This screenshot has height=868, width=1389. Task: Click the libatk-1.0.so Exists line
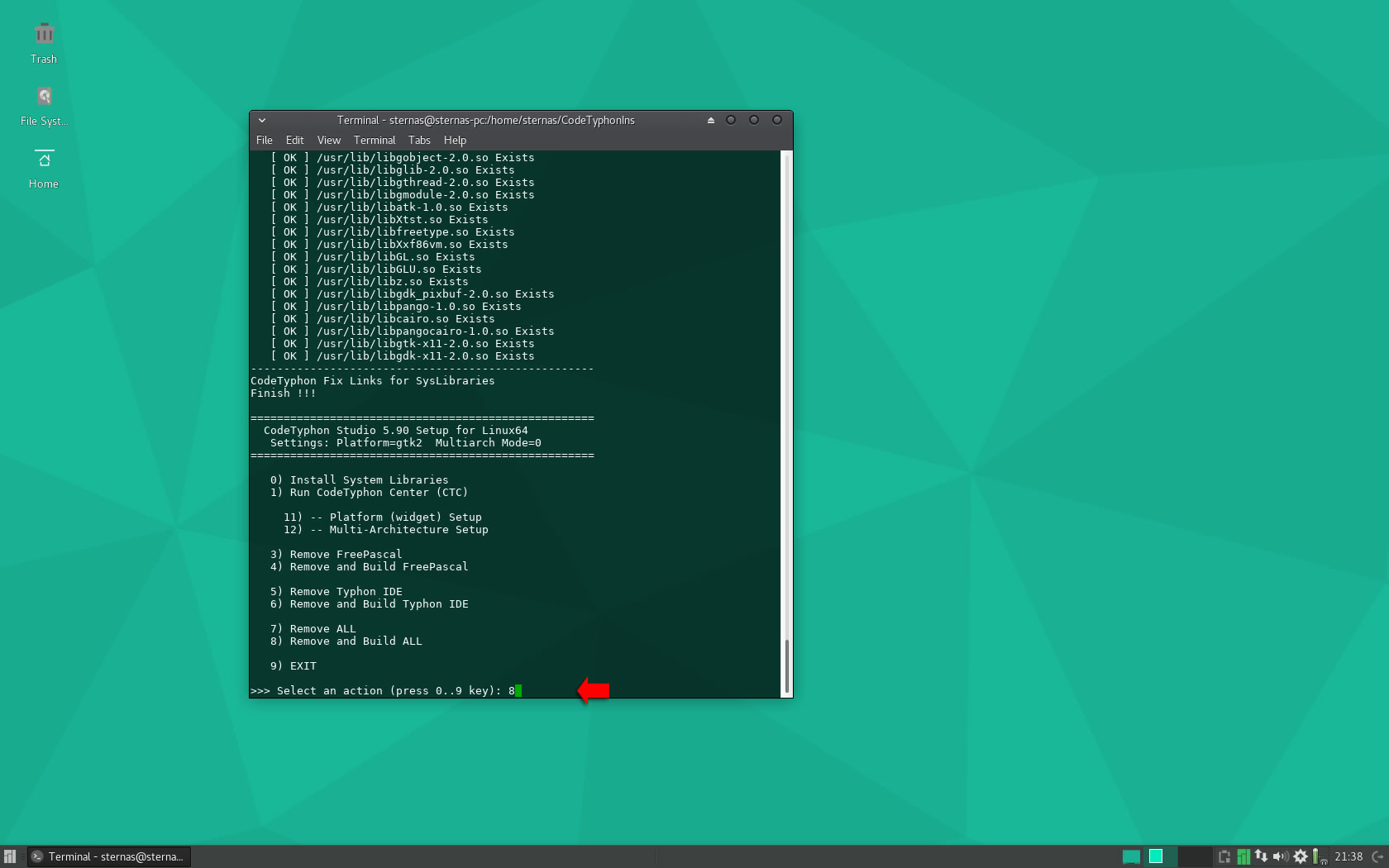click(389, 207)
